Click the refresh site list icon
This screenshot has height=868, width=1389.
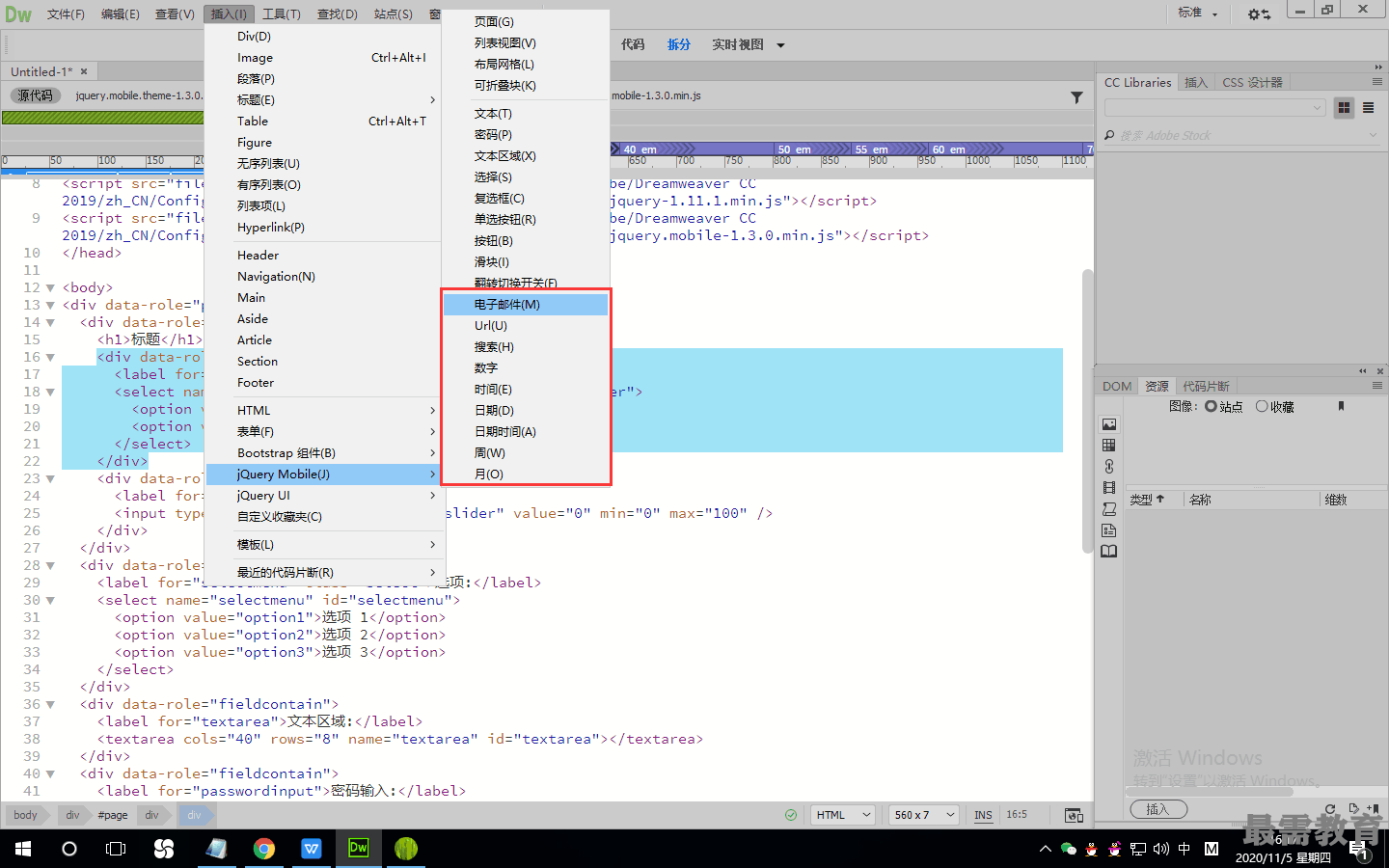point(1330,809)
